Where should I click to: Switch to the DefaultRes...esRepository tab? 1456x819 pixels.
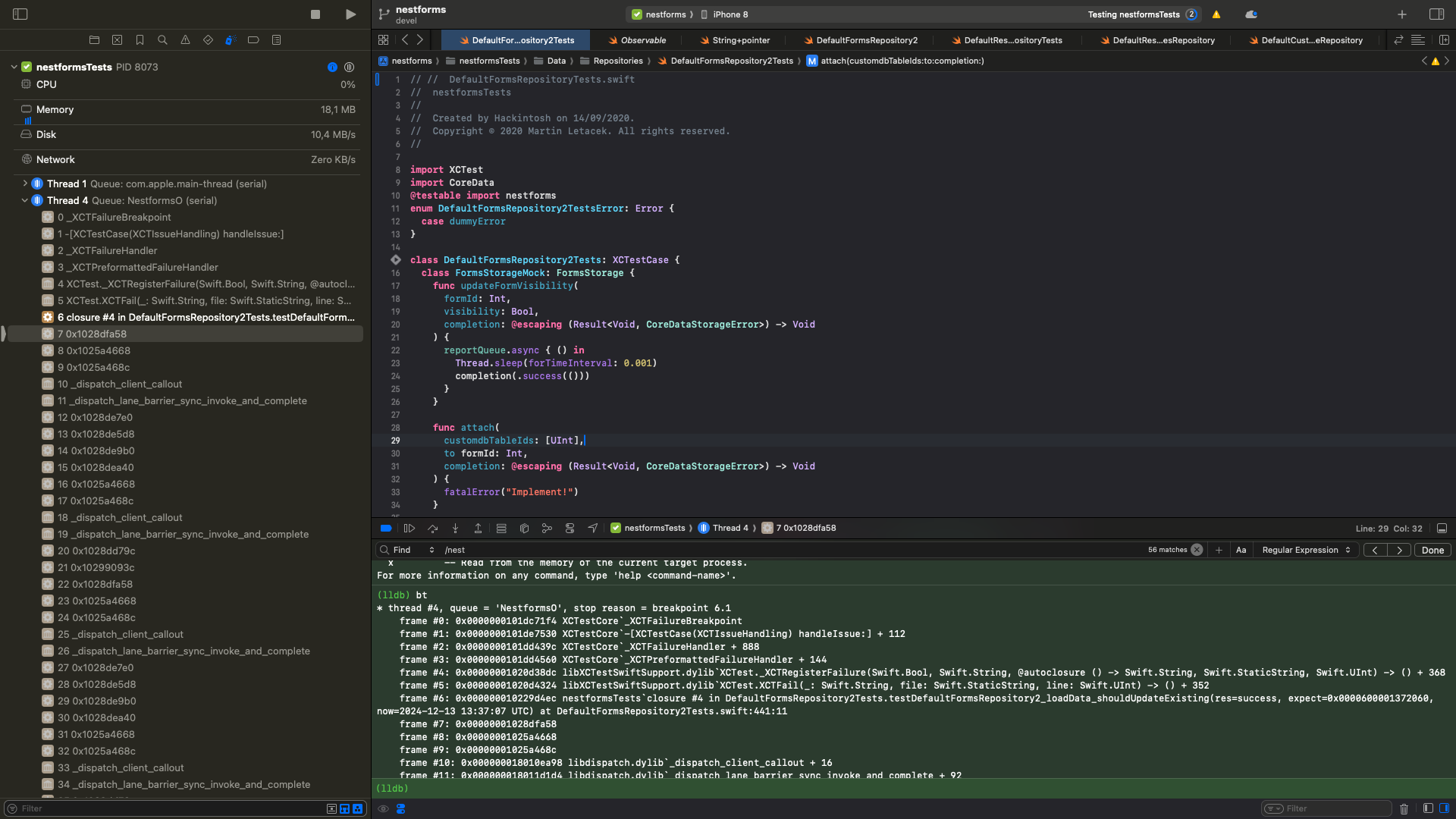click(1158, 40)
